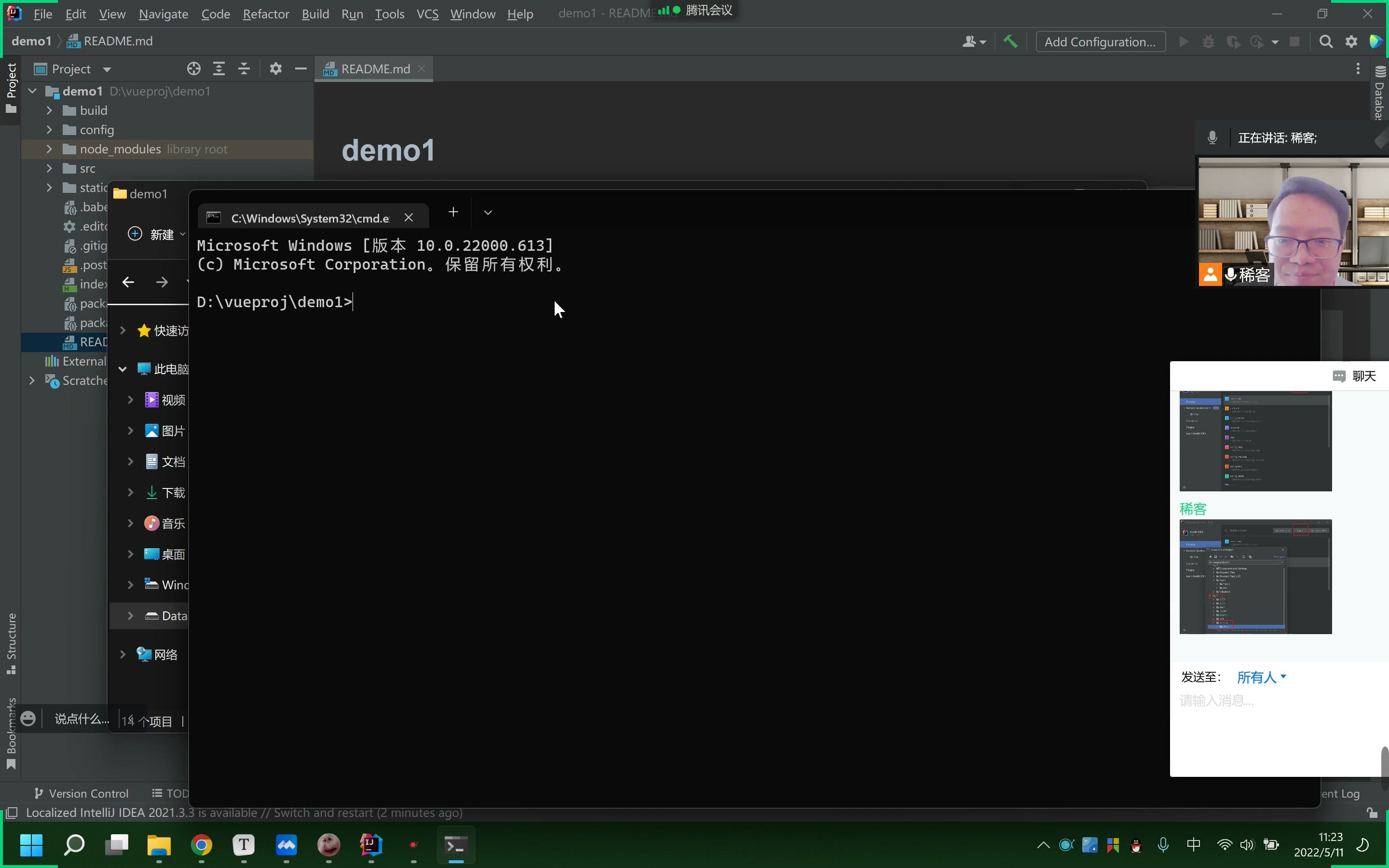Click the Add Configuration button
Image resolution: width=1389 pixels, height=868 pixels.
pyautogui.click(x=1100, y=41)
